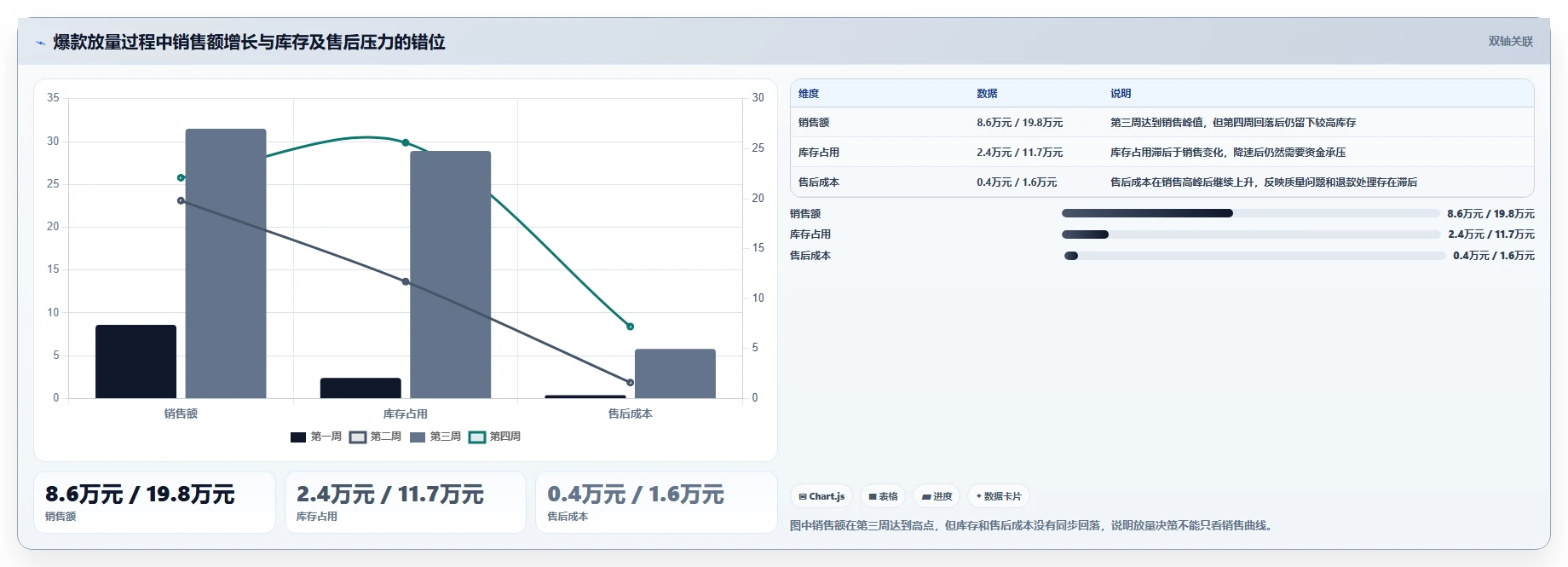1568x567 pixels.
Task: Click the 库存占用 label beside the progress bar
Action: 810,234
